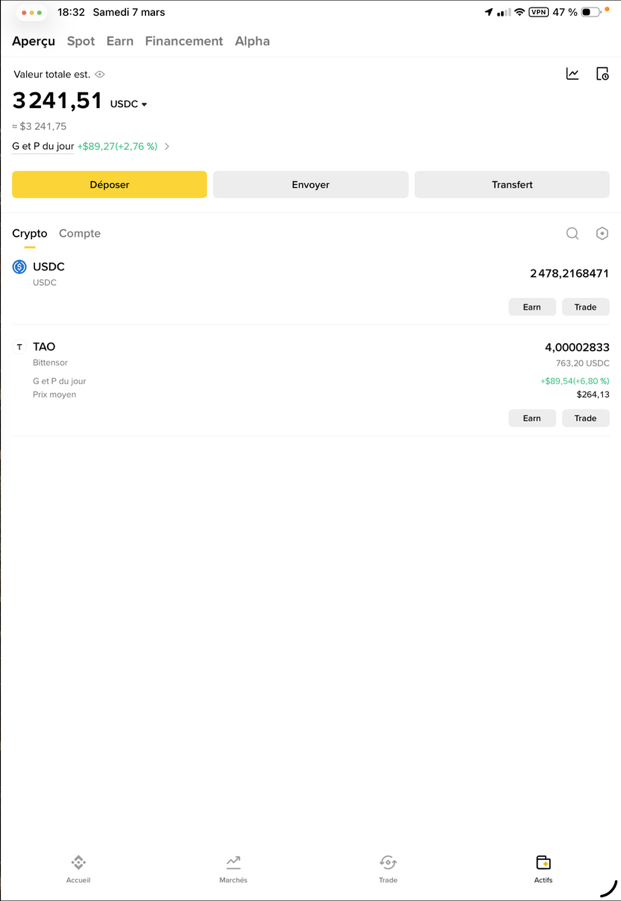Click the Prix moyen label
Image resolution: width=621 pixels, height=901 pixels.
pos(54,395)
